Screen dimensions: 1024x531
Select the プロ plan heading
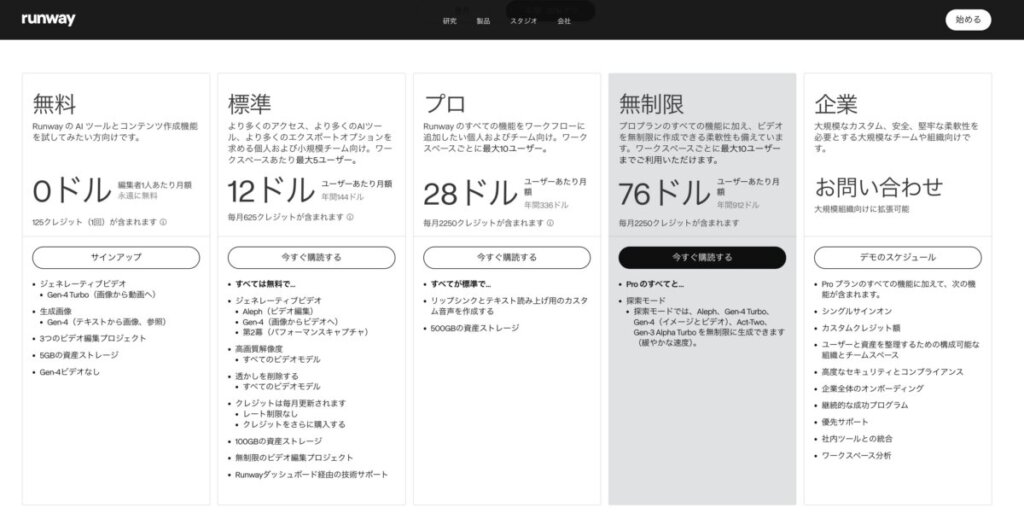pos(445,104)
